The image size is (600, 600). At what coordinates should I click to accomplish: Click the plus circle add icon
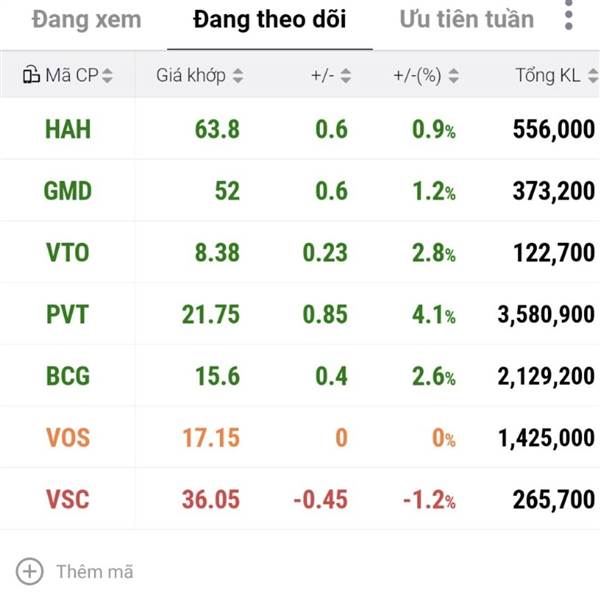(x=31, y=571)
